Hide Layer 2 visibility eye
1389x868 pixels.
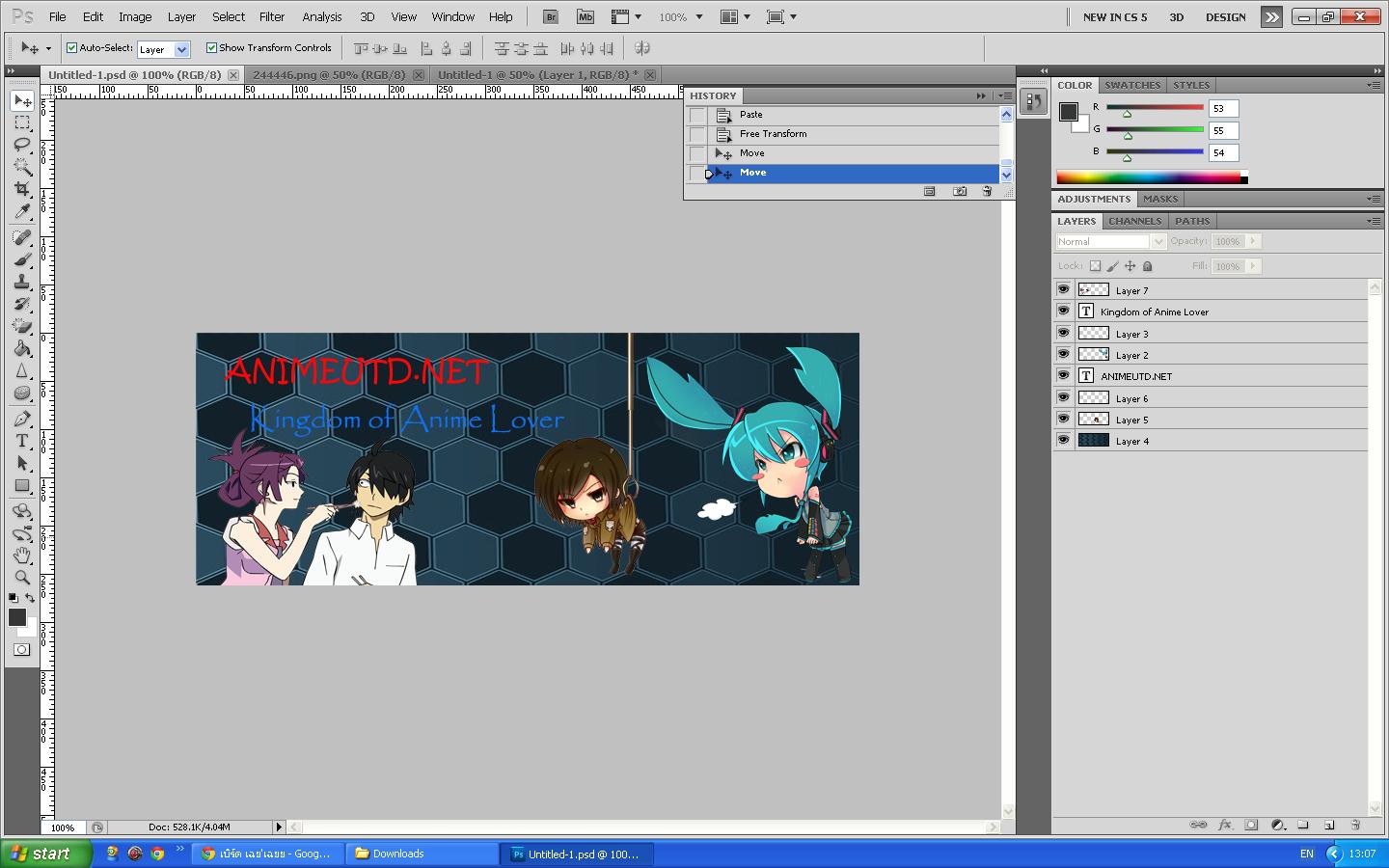(1063, 354)
